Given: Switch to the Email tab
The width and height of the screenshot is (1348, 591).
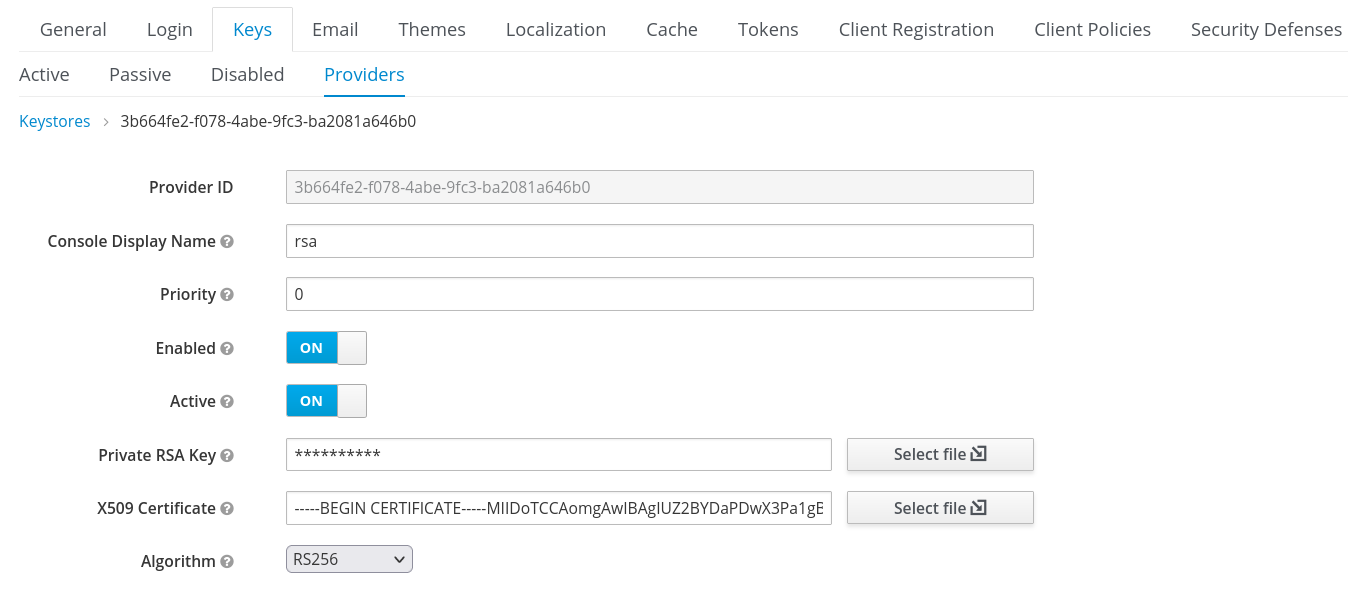Looking at the screenshot, I should tap(335, 29).
